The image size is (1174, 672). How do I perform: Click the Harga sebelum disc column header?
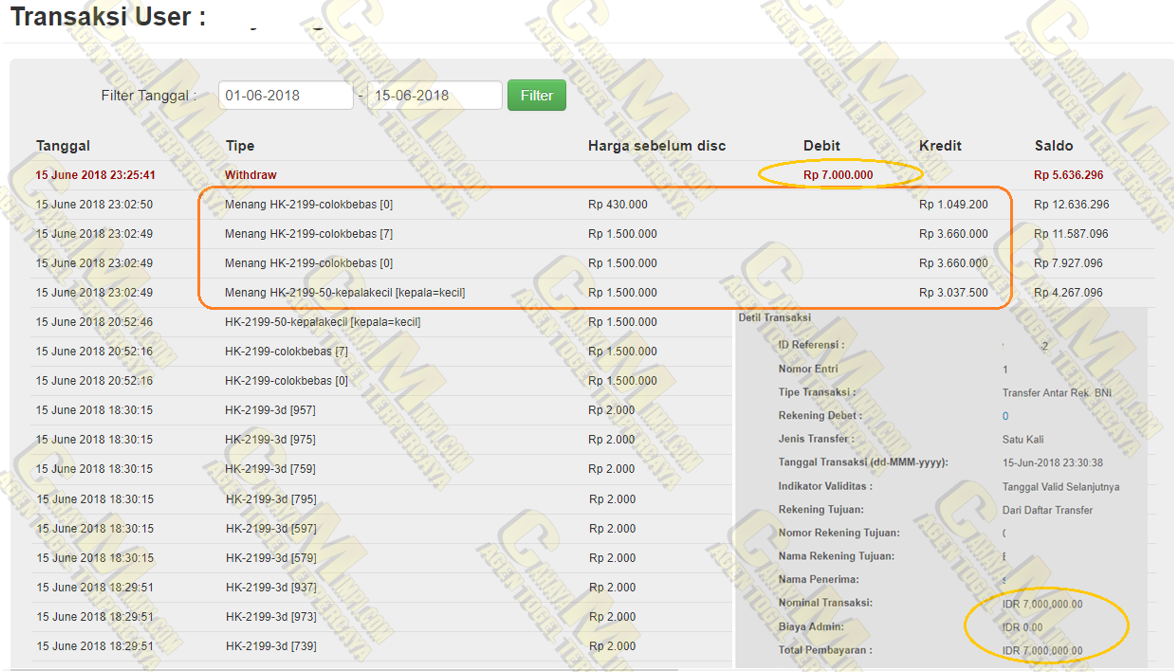[x=656, y=146]
